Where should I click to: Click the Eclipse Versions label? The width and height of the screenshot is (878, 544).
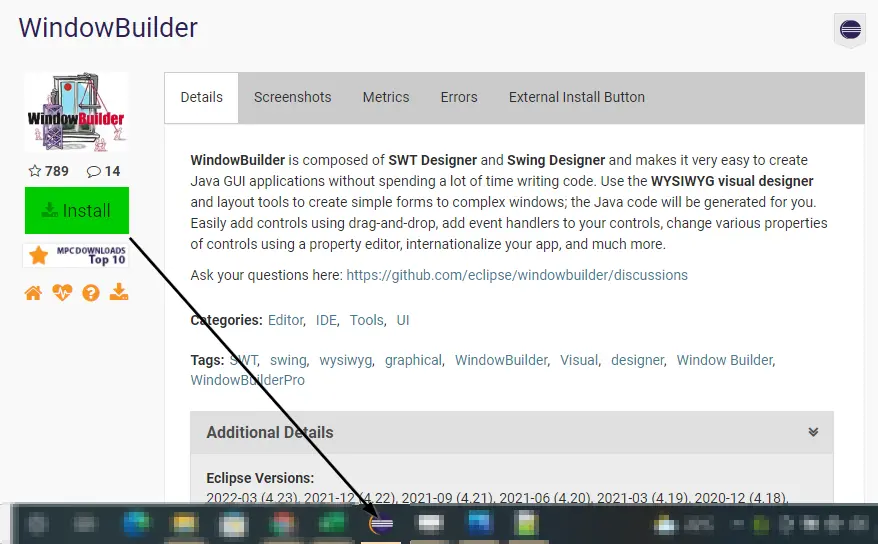click(260, 478)
